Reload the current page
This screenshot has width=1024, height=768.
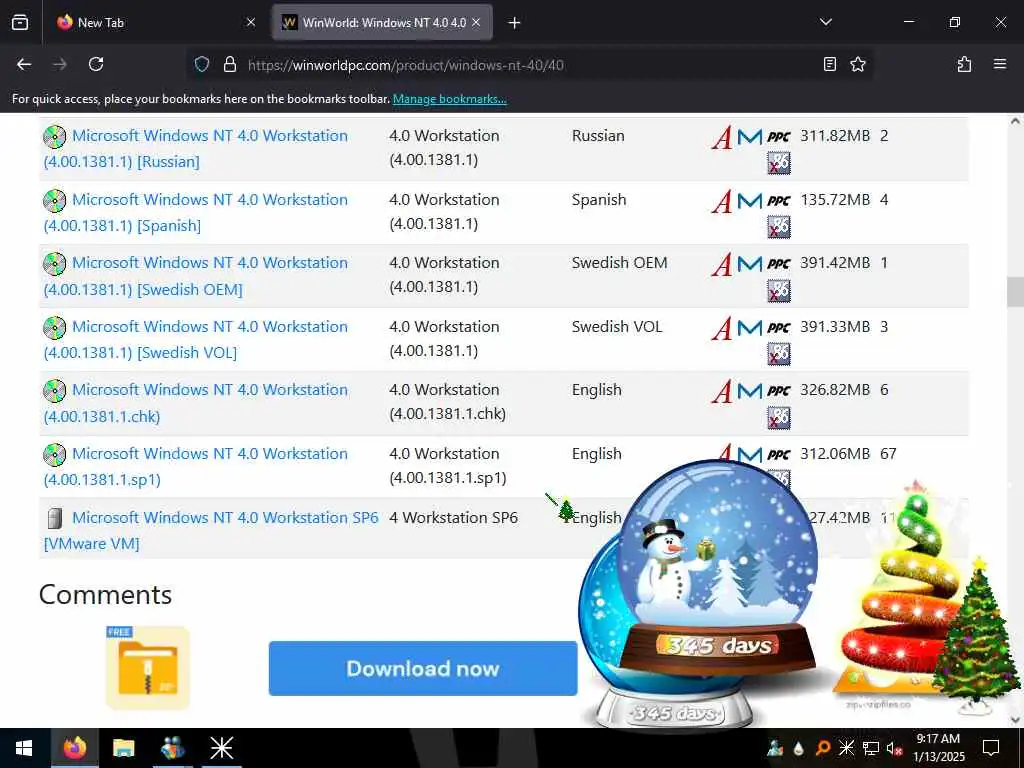[96, 64]
